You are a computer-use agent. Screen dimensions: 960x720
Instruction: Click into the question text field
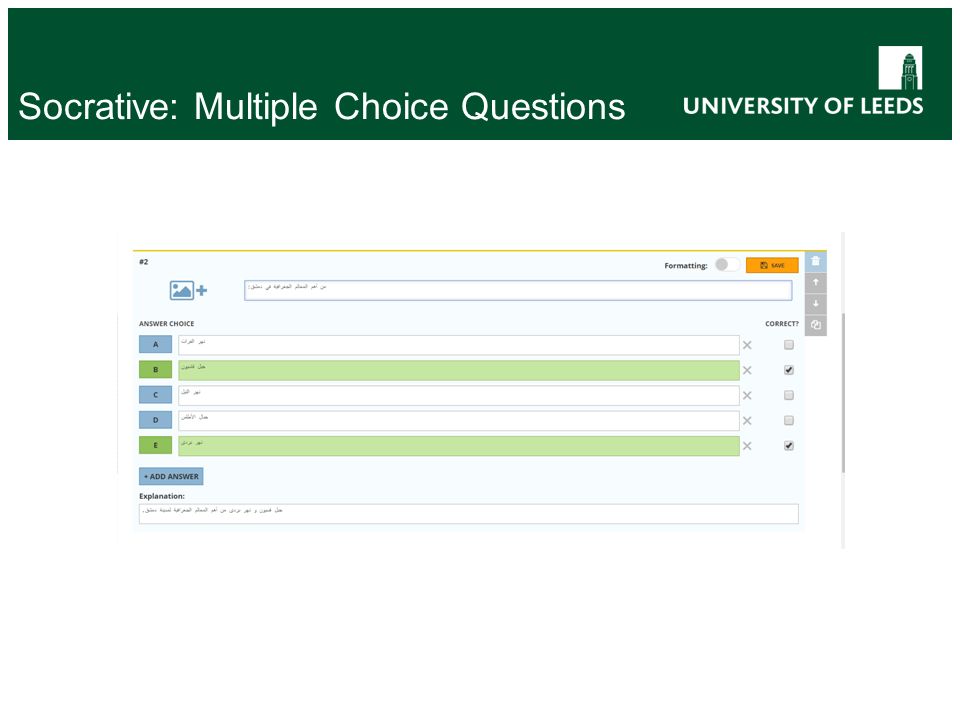point(518,290)
